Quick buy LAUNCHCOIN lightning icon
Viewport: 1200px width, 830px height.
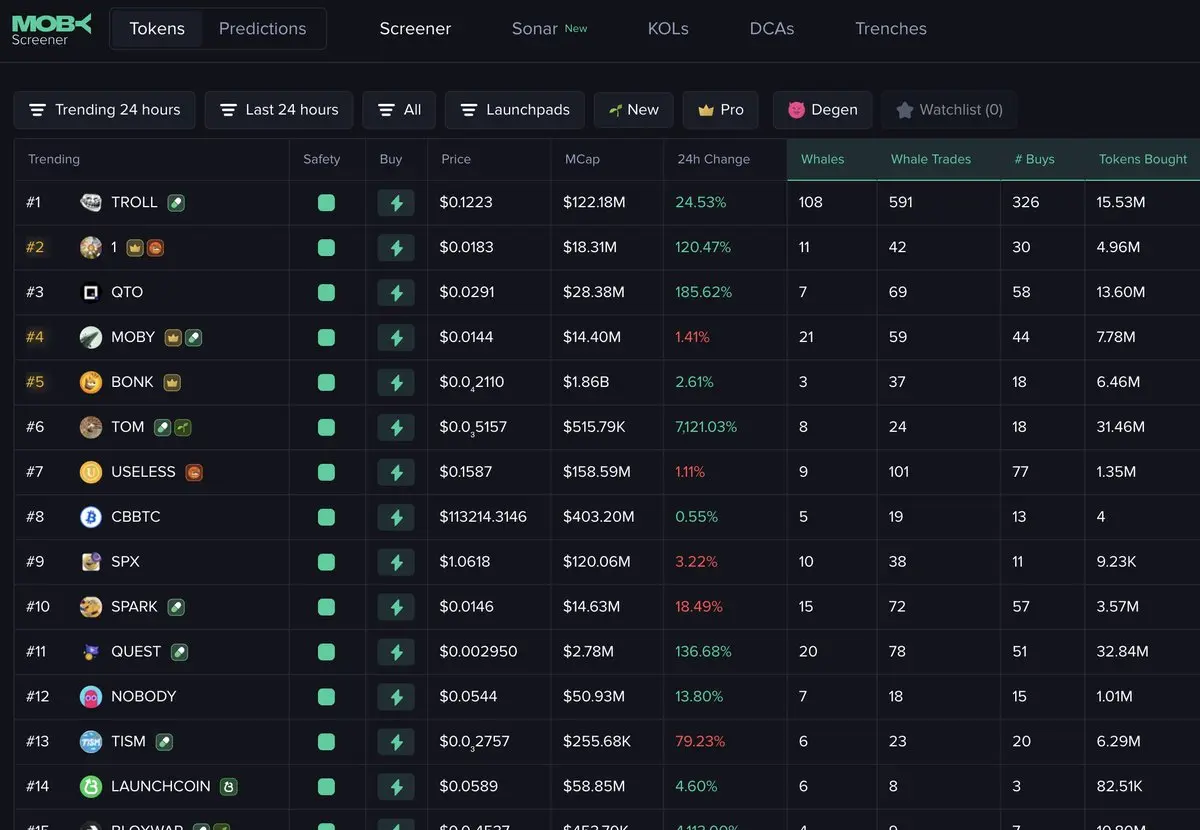396,788
